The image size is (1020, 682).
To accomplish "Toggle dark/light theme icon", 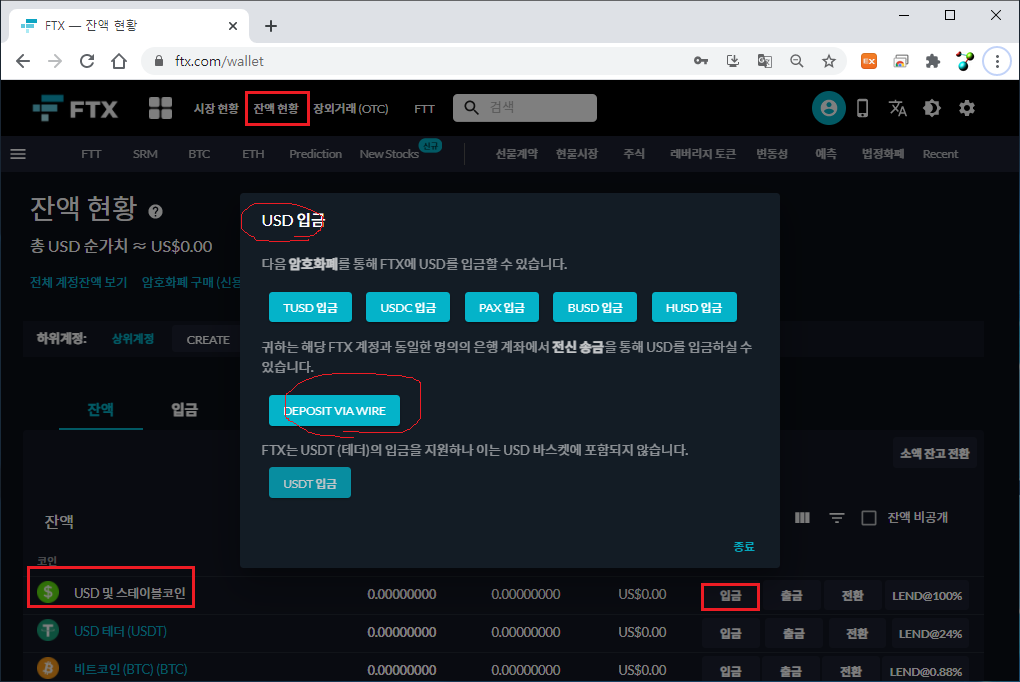I will [932, 108].
